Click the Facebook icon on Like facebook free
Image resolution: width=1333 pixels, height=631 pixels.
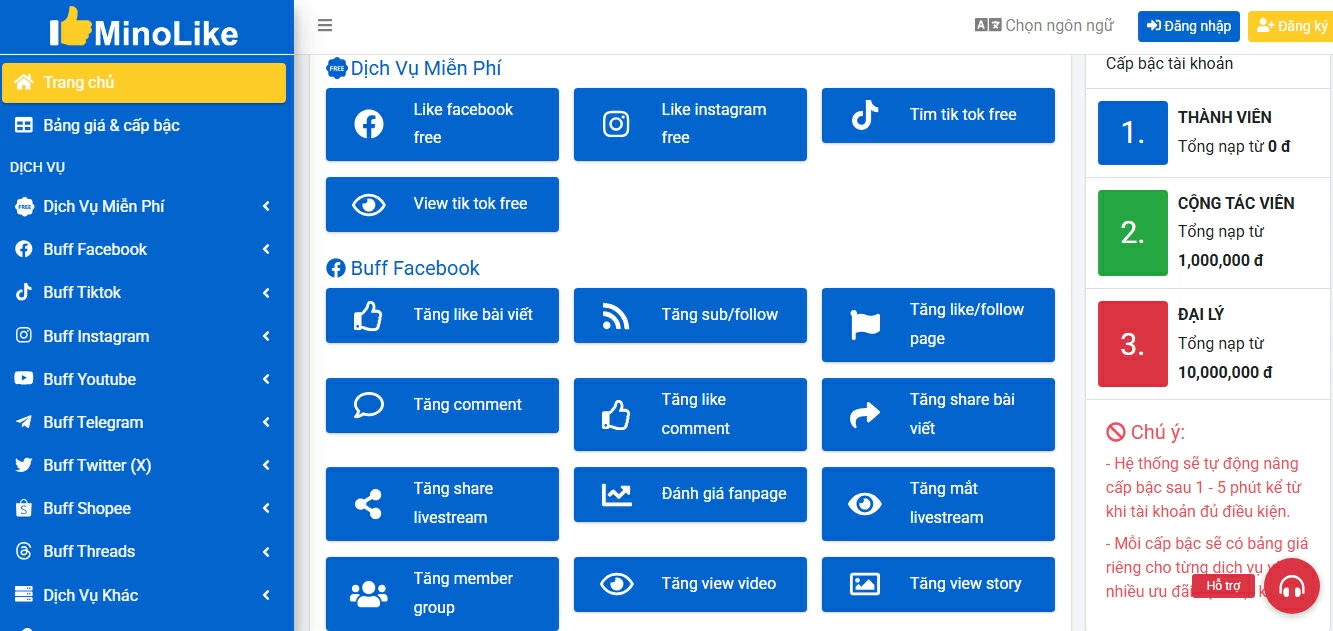coord(369,124)
